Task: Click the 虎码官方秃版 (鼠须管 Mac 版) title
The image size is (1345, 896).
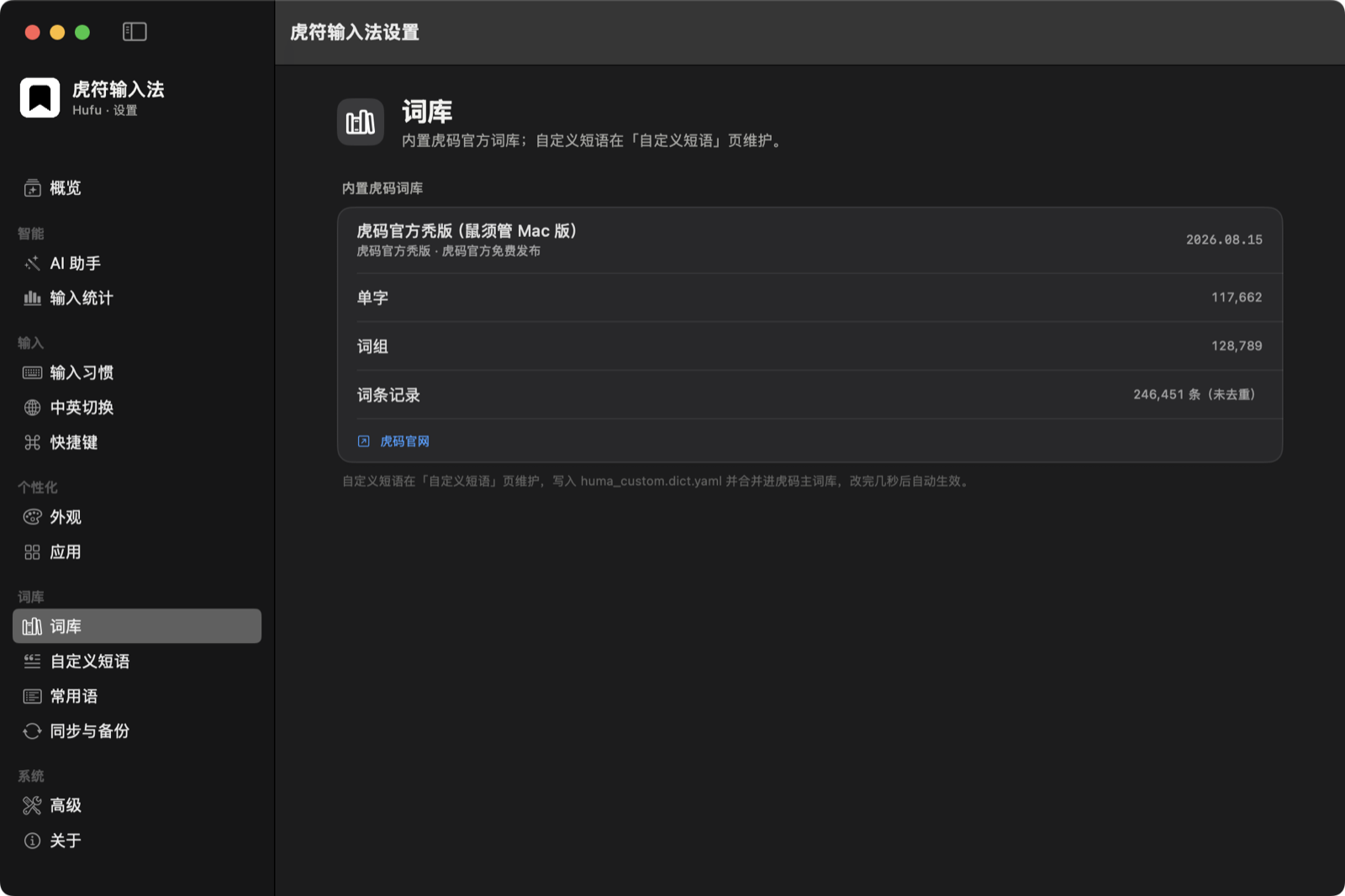Action: click(x=467, y=231)
